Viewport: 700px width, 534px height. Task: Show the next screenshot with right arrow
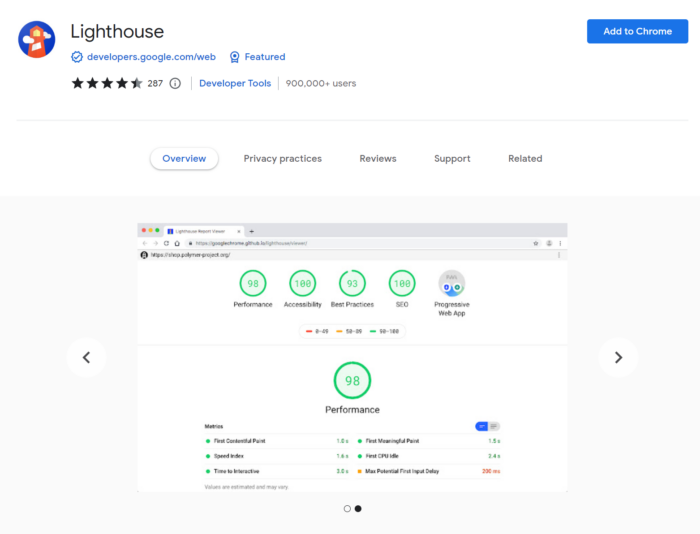(618, 357)
